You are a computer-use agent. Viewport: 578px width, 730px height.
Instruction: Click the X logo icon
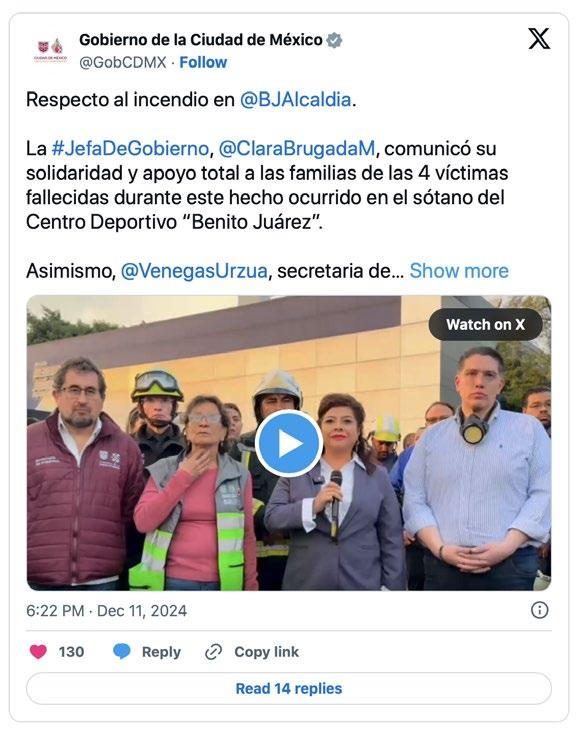tap(539, 39)
